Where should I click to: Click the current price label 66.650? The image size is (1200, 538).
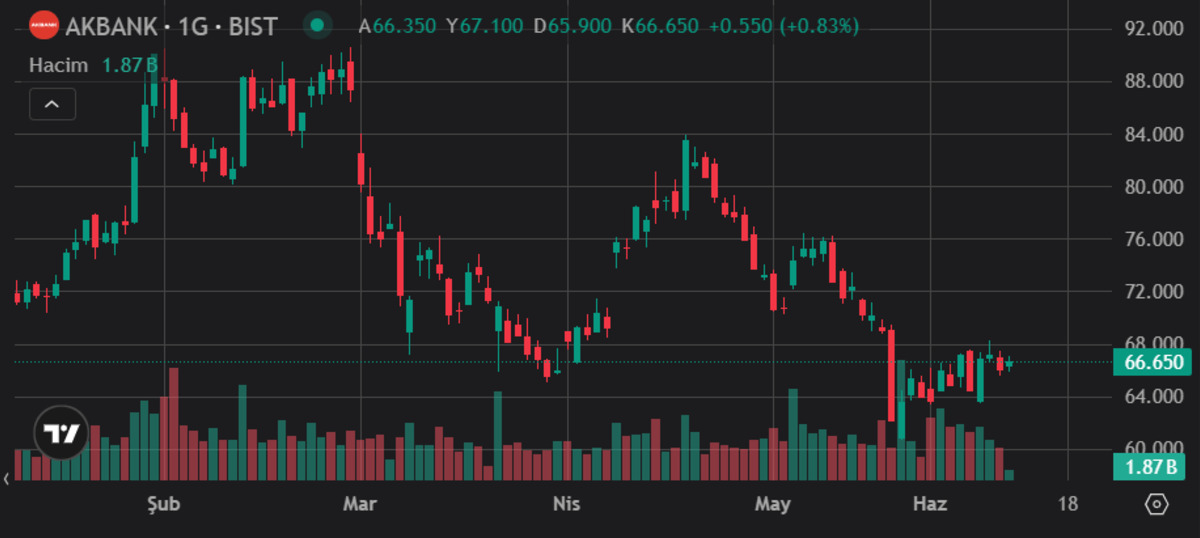(x=1151, y=362)
